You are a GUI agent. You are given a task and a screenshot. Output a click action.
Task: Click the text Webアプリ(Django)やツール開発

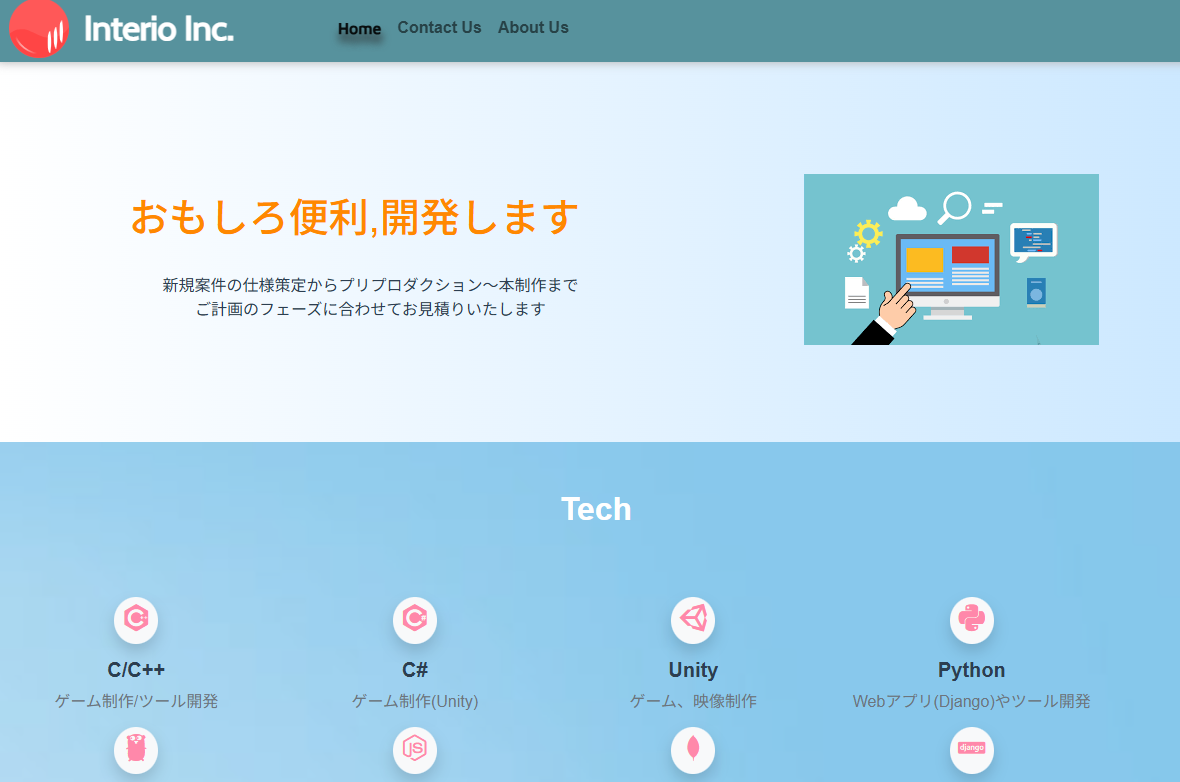972,701
